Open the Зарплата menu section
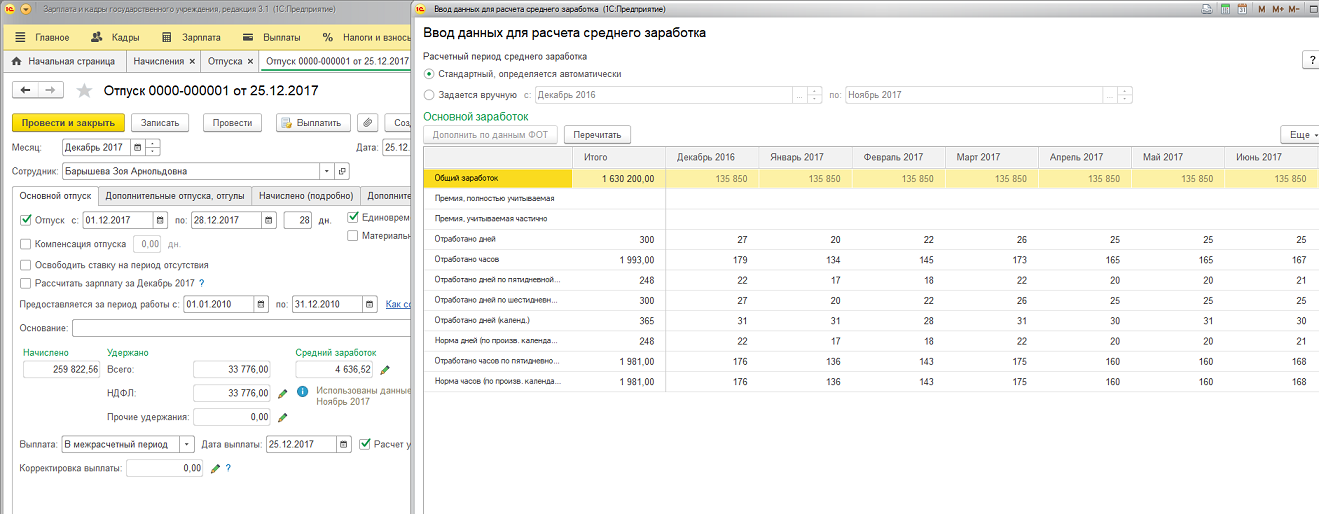The width and height of the screenshot is (1319, 514). point(192,37)
